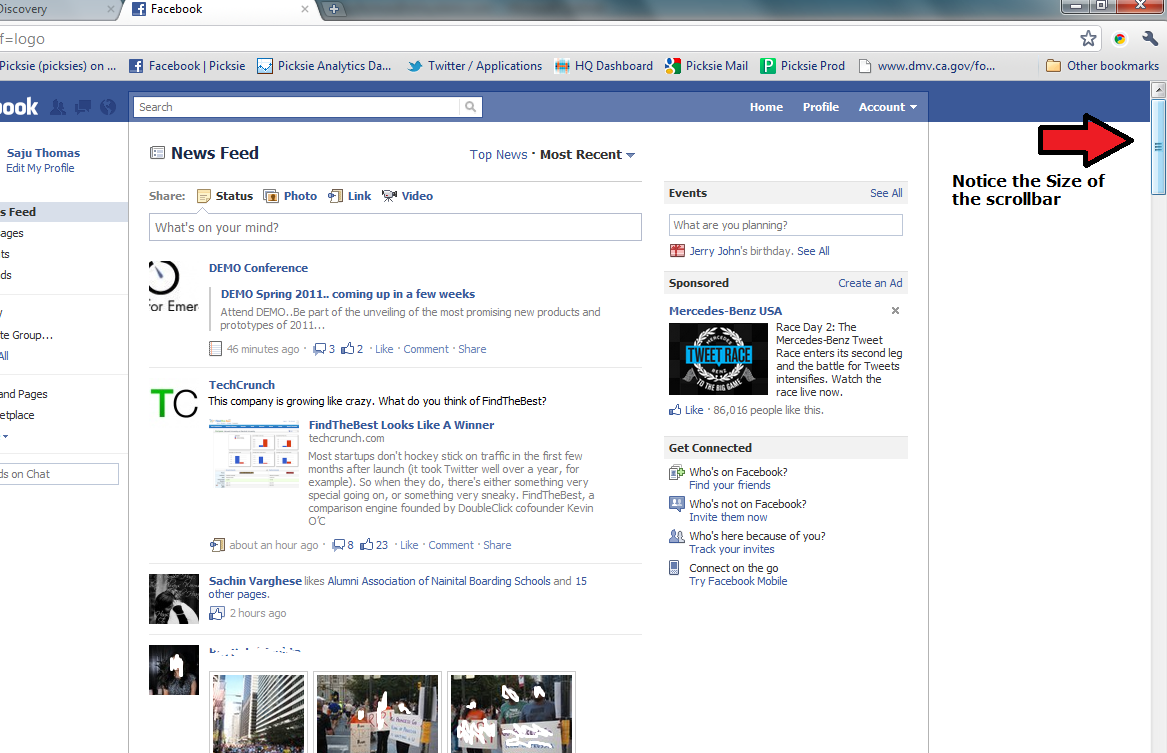Switch feed to Top News
The image size is (1167, 753).
coord(498,155)
